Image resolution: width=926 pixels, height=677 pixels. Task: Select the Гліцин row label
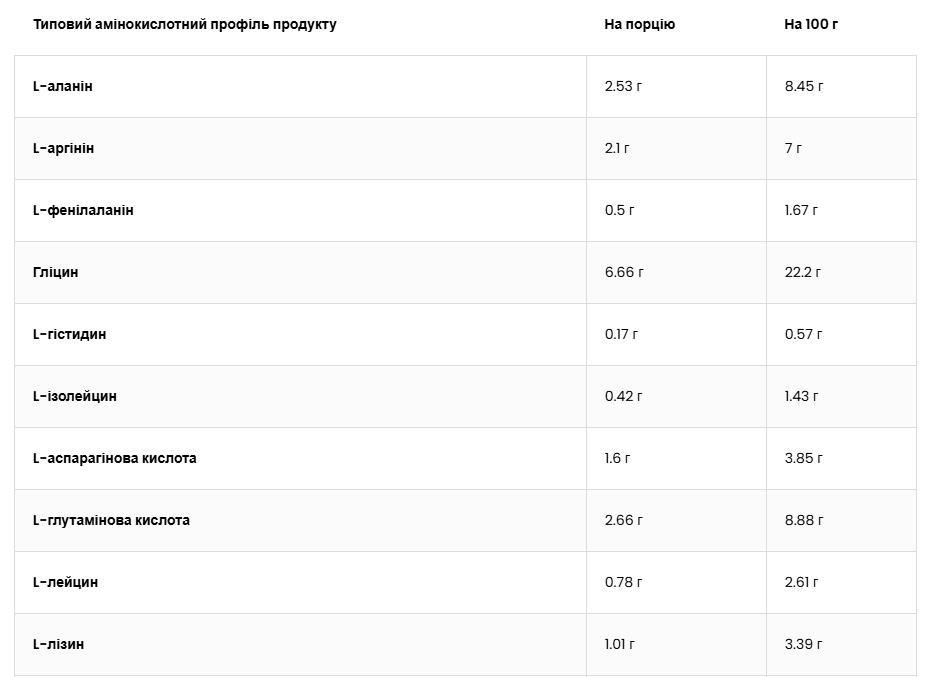click(56, 272)
